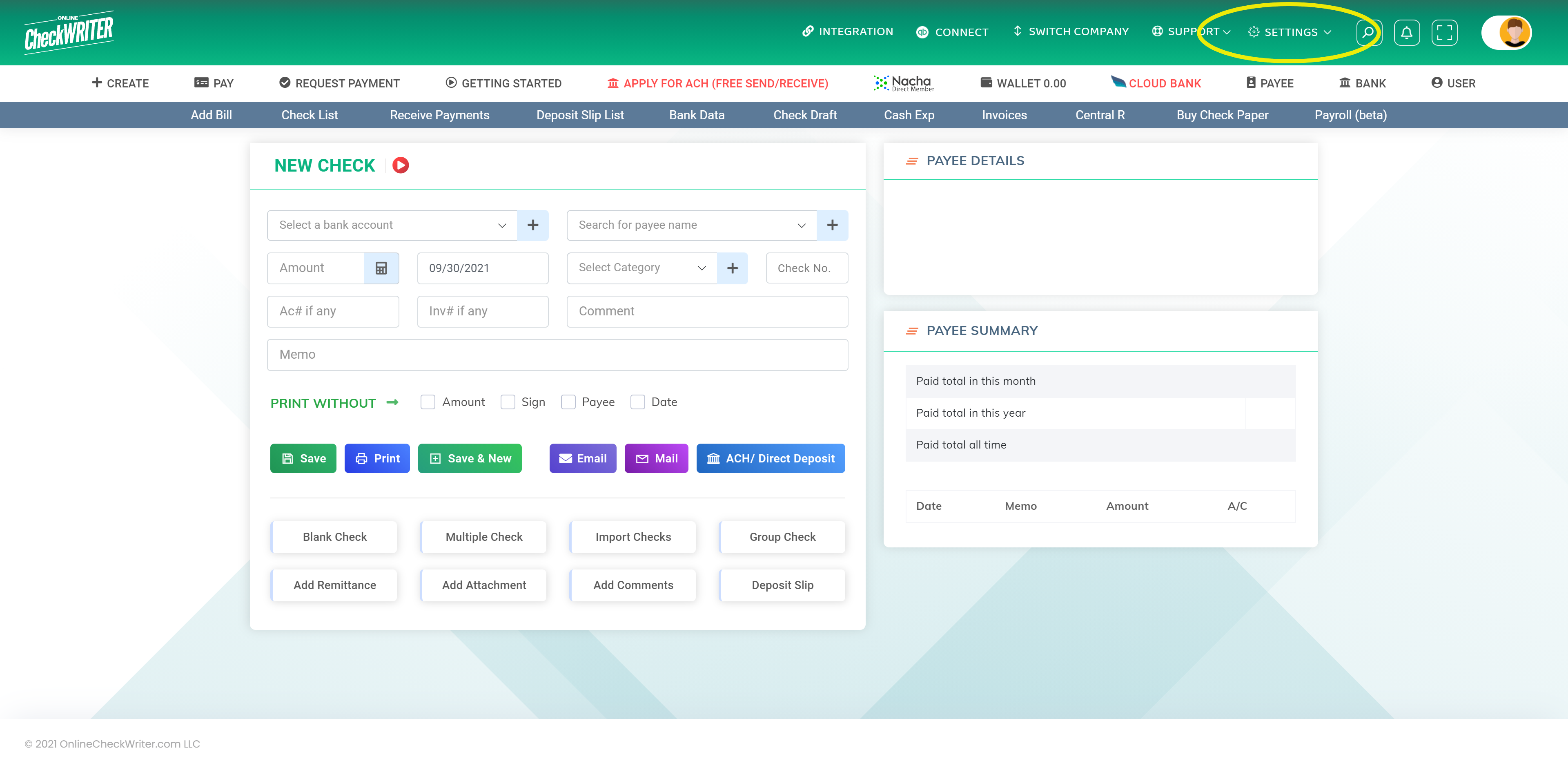Open the Bank menu
Image resolution: width=1568 pixels, height=768 pixels.
[1362, 83]
